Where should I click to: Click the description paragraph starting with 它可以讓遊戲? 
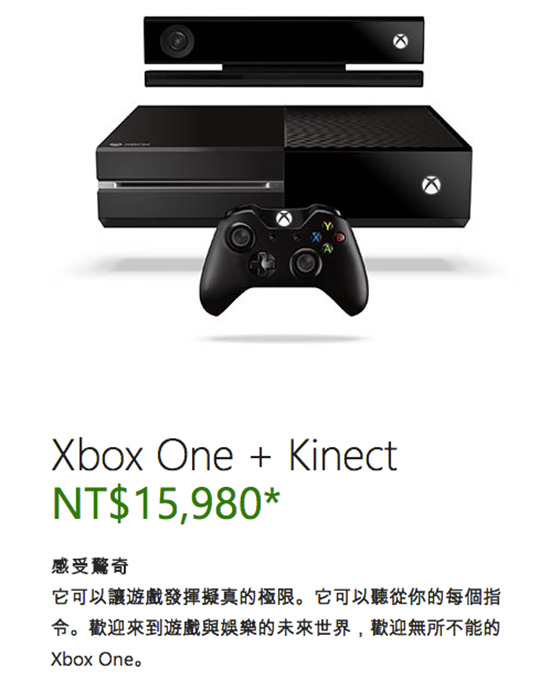tap(275, 629)
